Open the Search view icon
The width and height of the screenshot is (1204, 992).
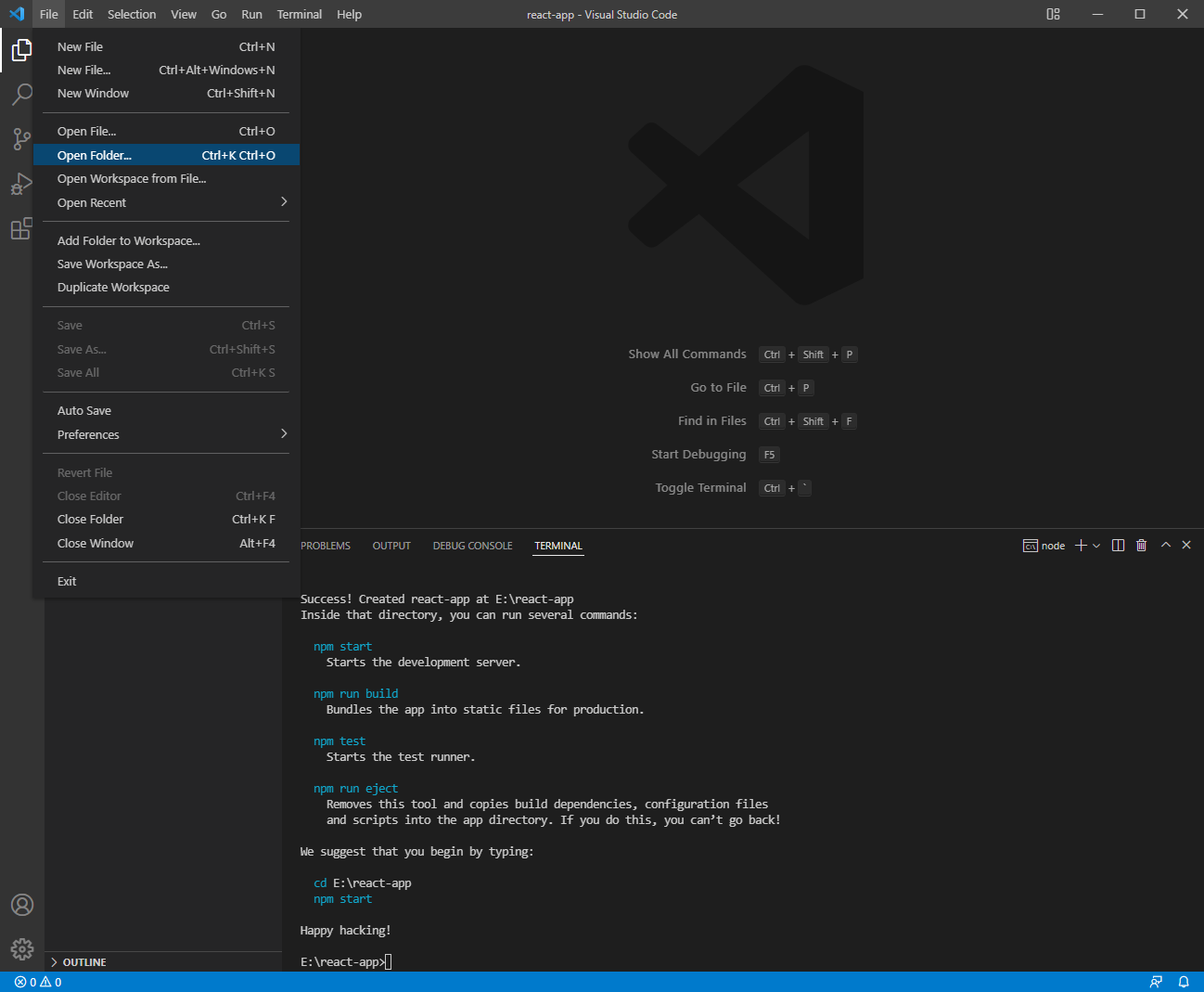(21, 95)
